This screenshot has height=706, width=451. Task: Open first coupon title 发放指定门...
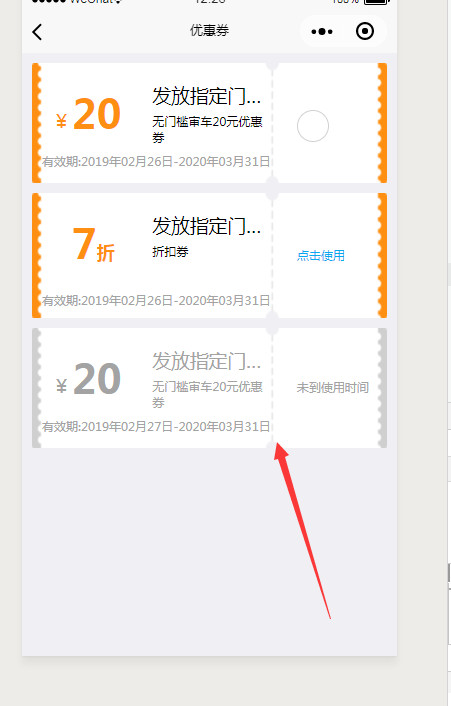pos(206,96)
